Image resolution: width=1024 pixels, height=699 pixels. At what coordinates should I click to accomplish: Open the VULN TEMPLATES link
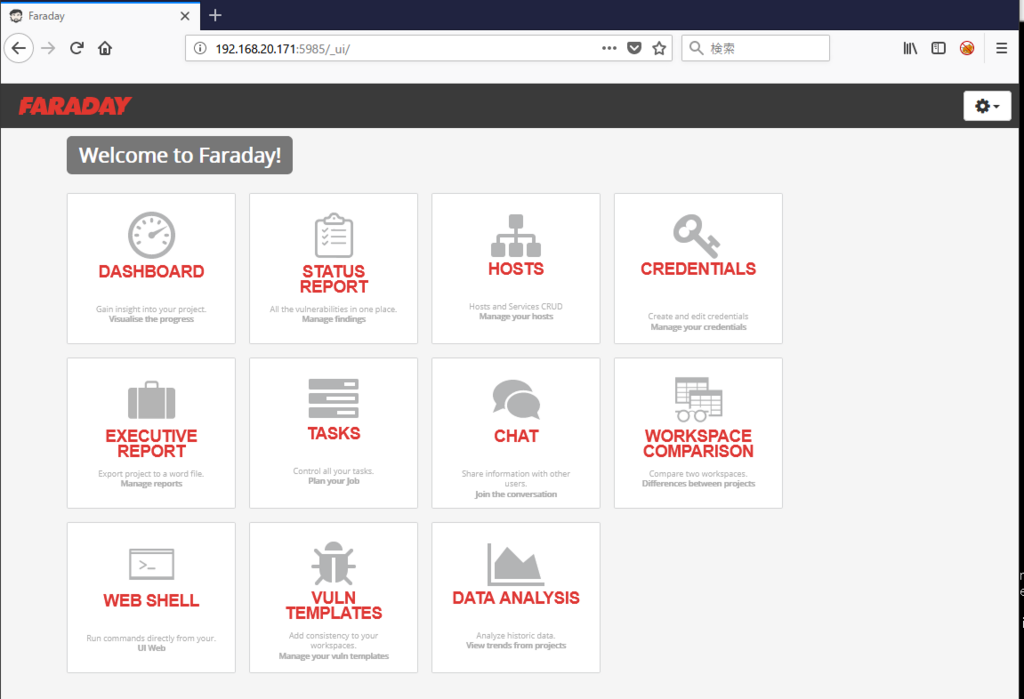334,606
